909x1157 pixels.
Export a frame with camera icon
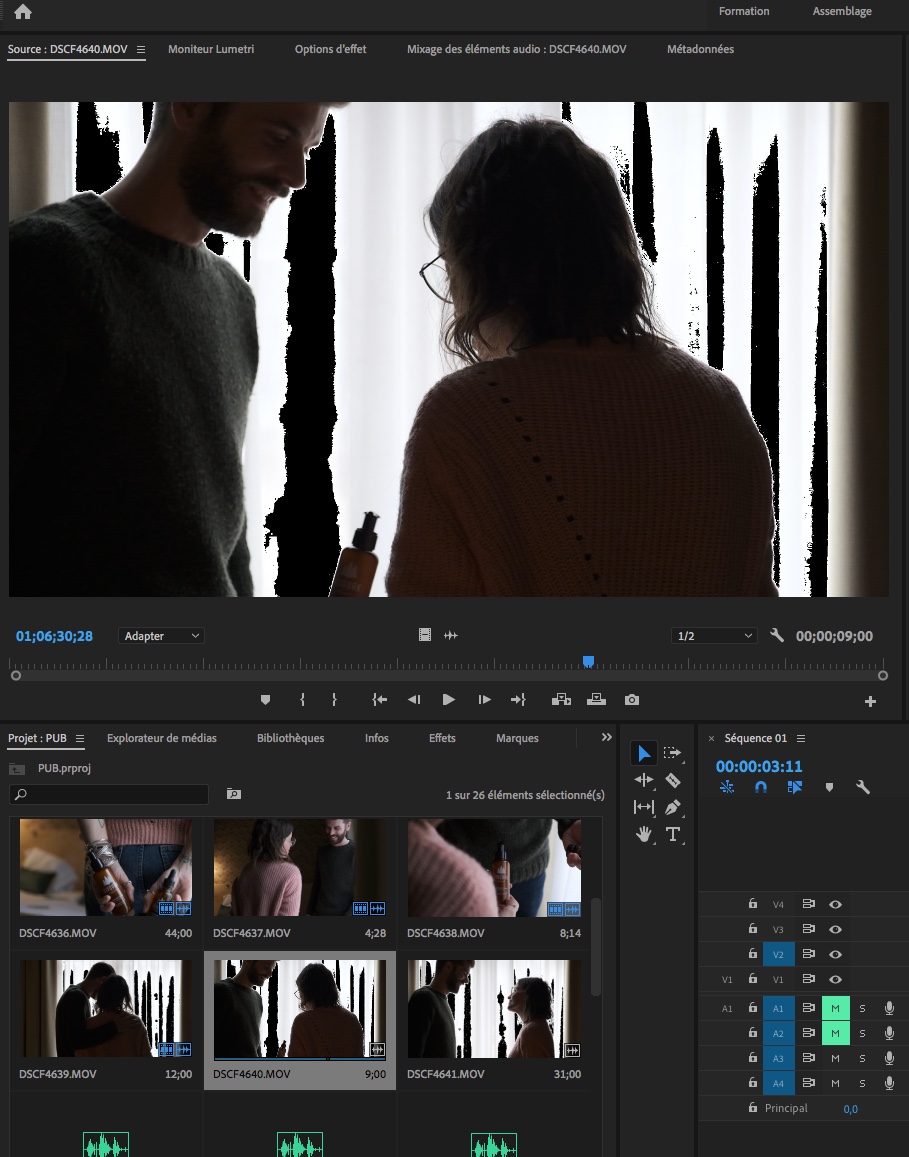click(x=632, y=700)
